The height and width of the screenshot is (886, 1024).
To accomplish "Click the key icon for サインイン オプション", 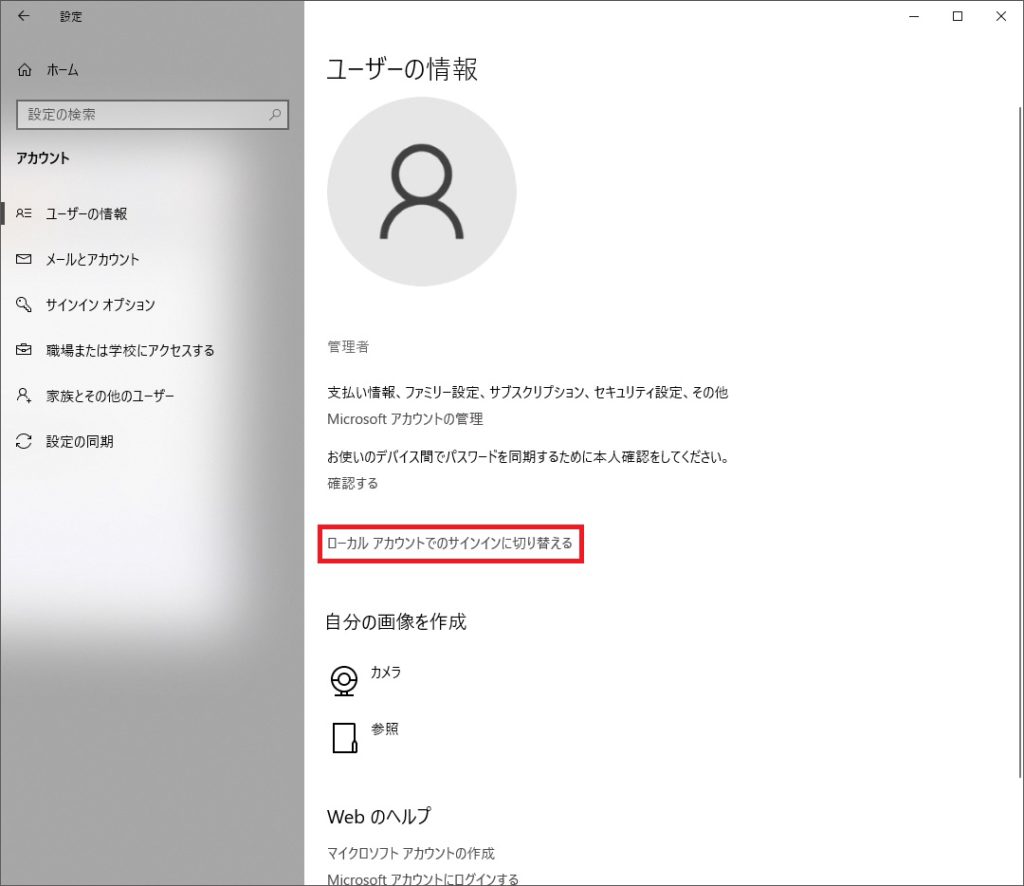I will (24, 304).
